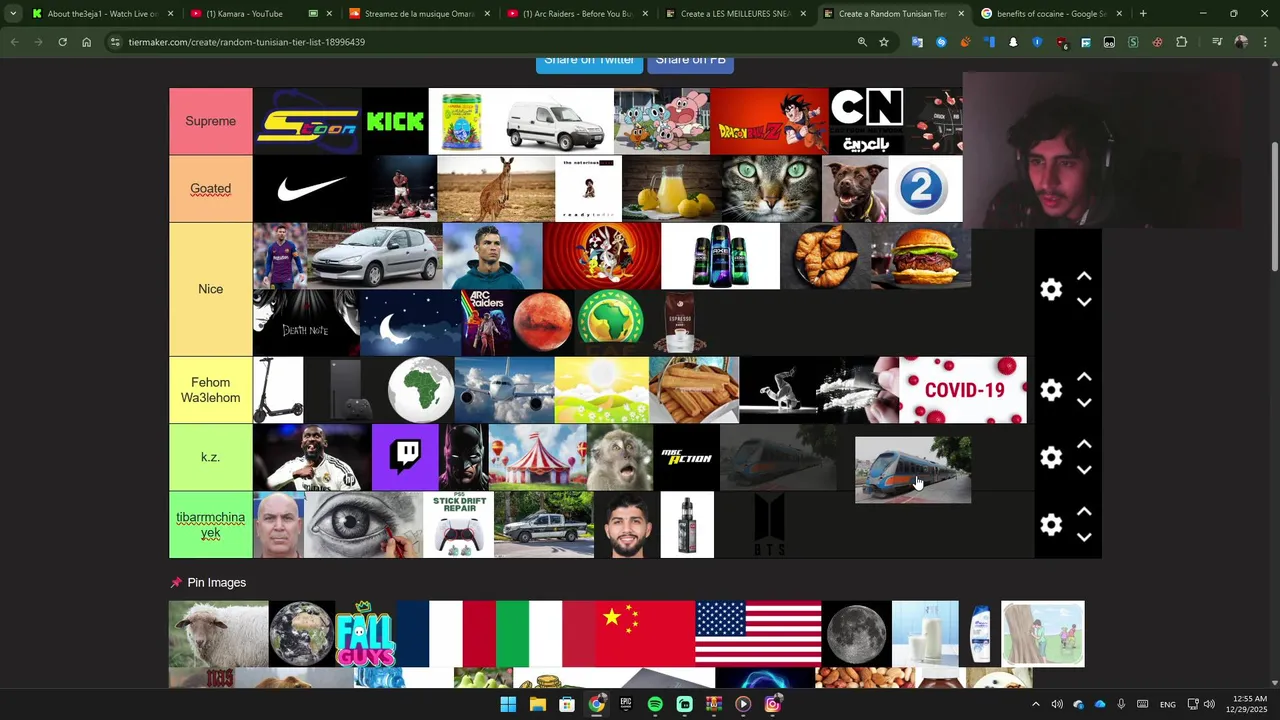The image size is (1280, 720).
Task: Show hidden system tray icons
Action: pos(1035,704)
